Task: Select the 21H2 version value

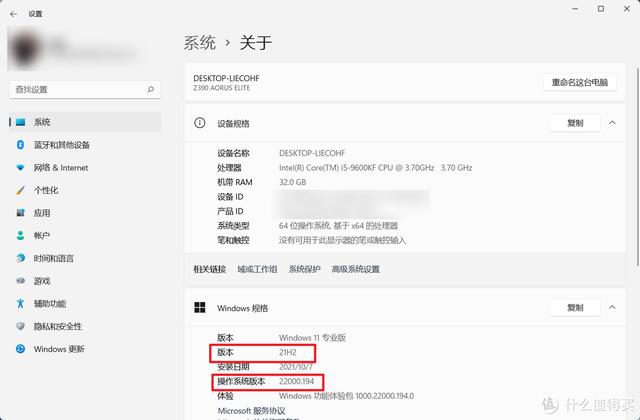Action: tap(288, 352)
